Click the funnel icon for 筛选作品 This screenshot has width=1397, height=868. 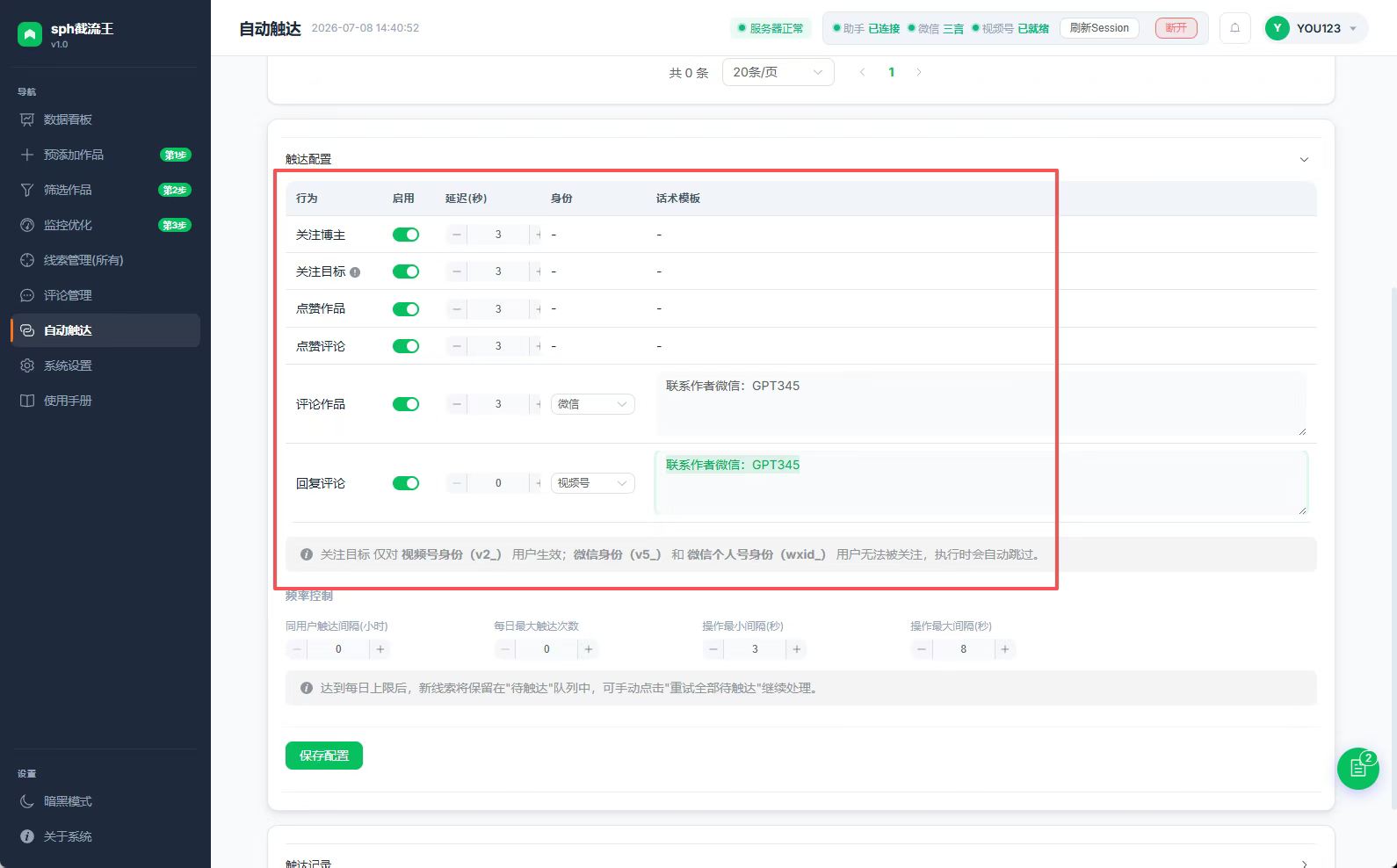coord(27,190)
